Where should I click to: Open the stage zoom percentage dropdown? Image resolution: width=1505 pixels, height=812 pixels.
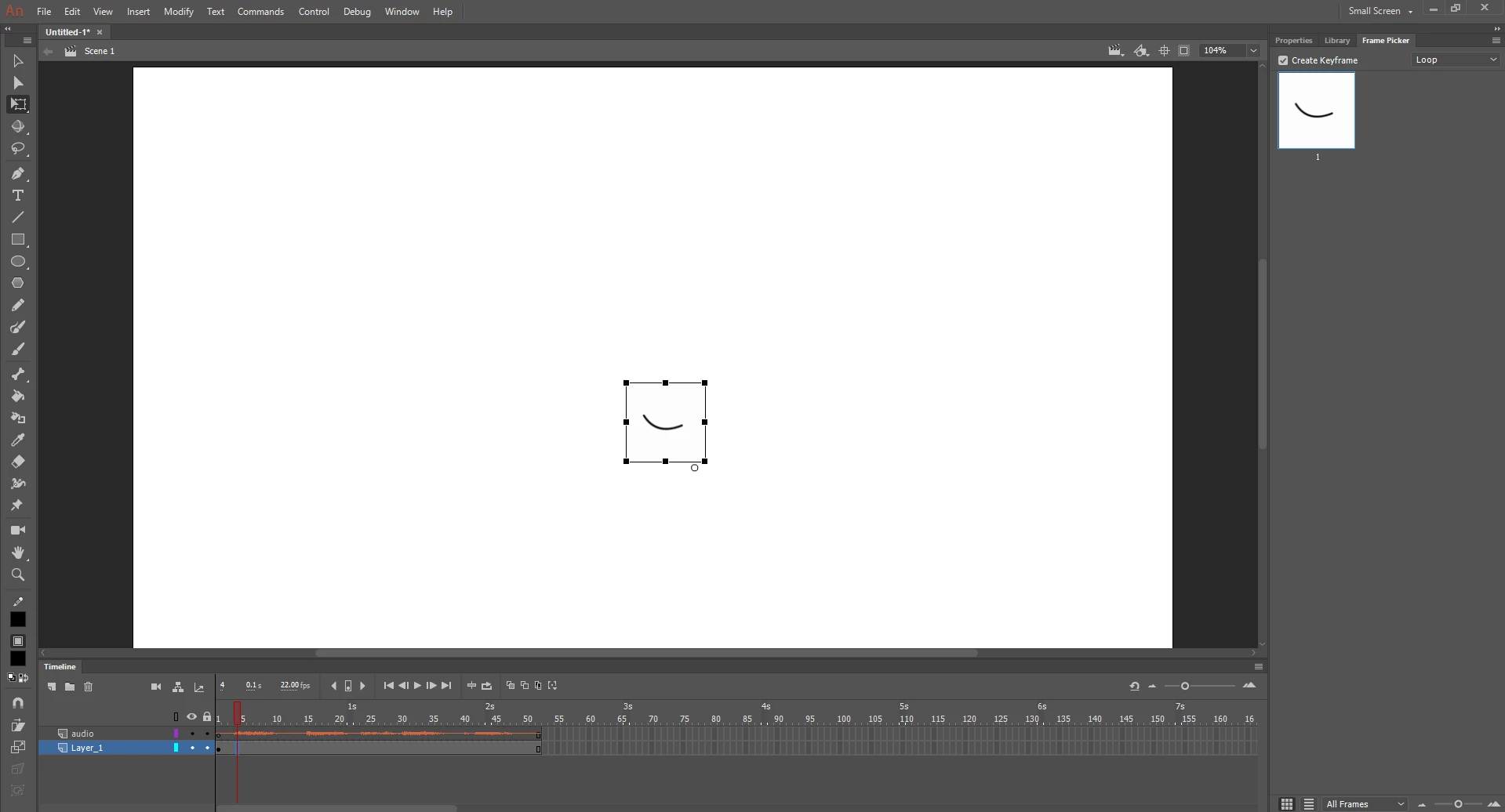1253,51
